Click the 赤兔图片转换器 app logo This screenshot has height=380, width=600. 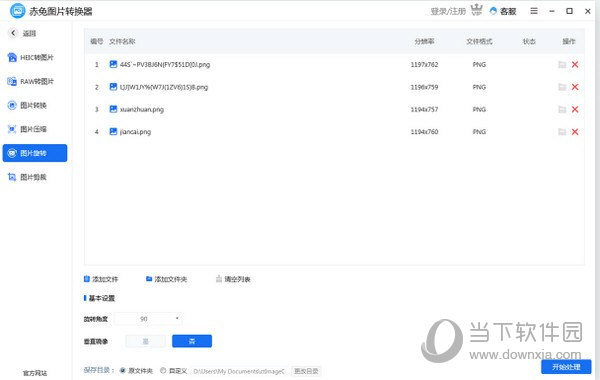coord(18,11)
